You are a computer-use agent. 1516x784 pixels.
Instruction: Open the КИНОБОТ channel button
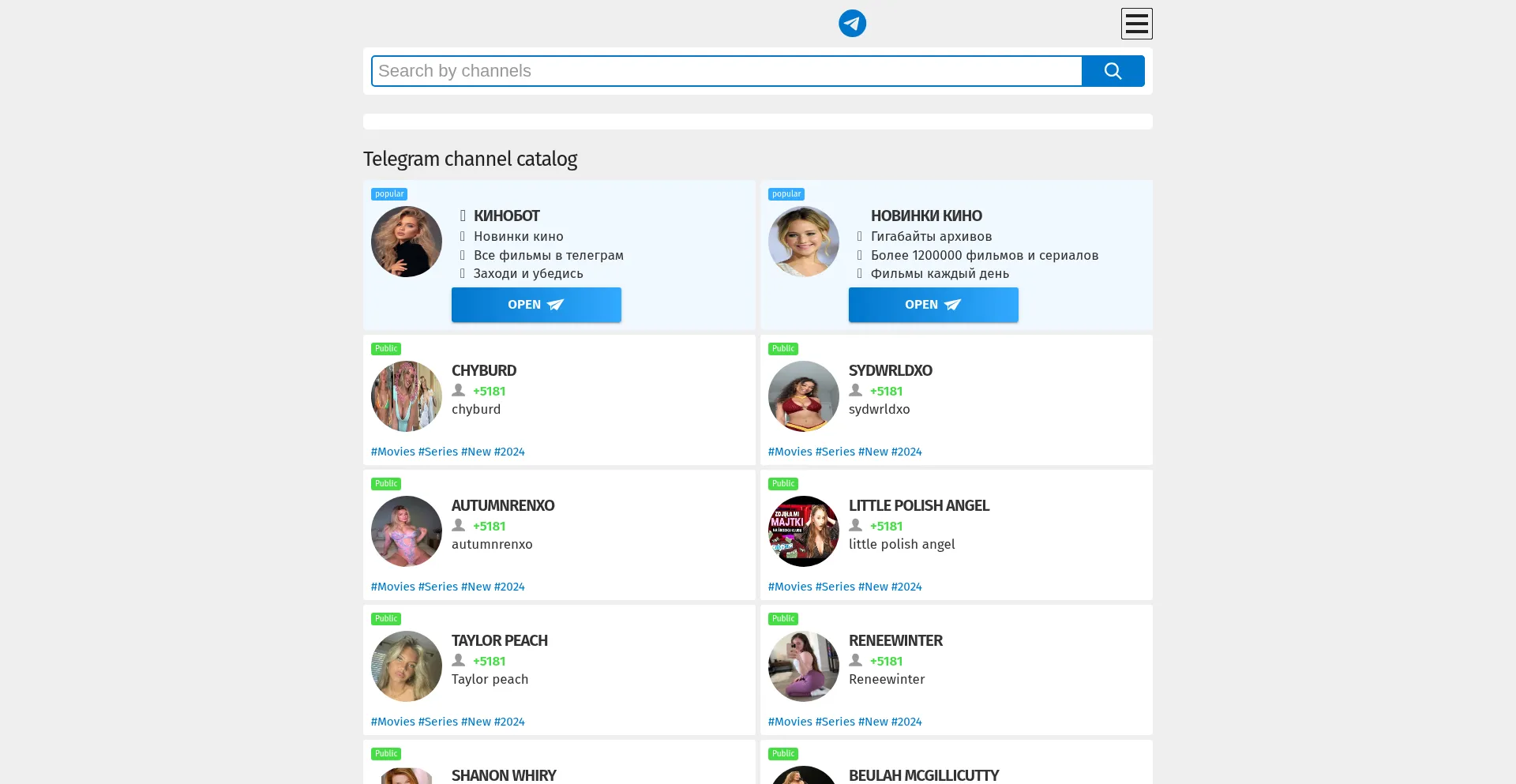(x=536, y=305)
